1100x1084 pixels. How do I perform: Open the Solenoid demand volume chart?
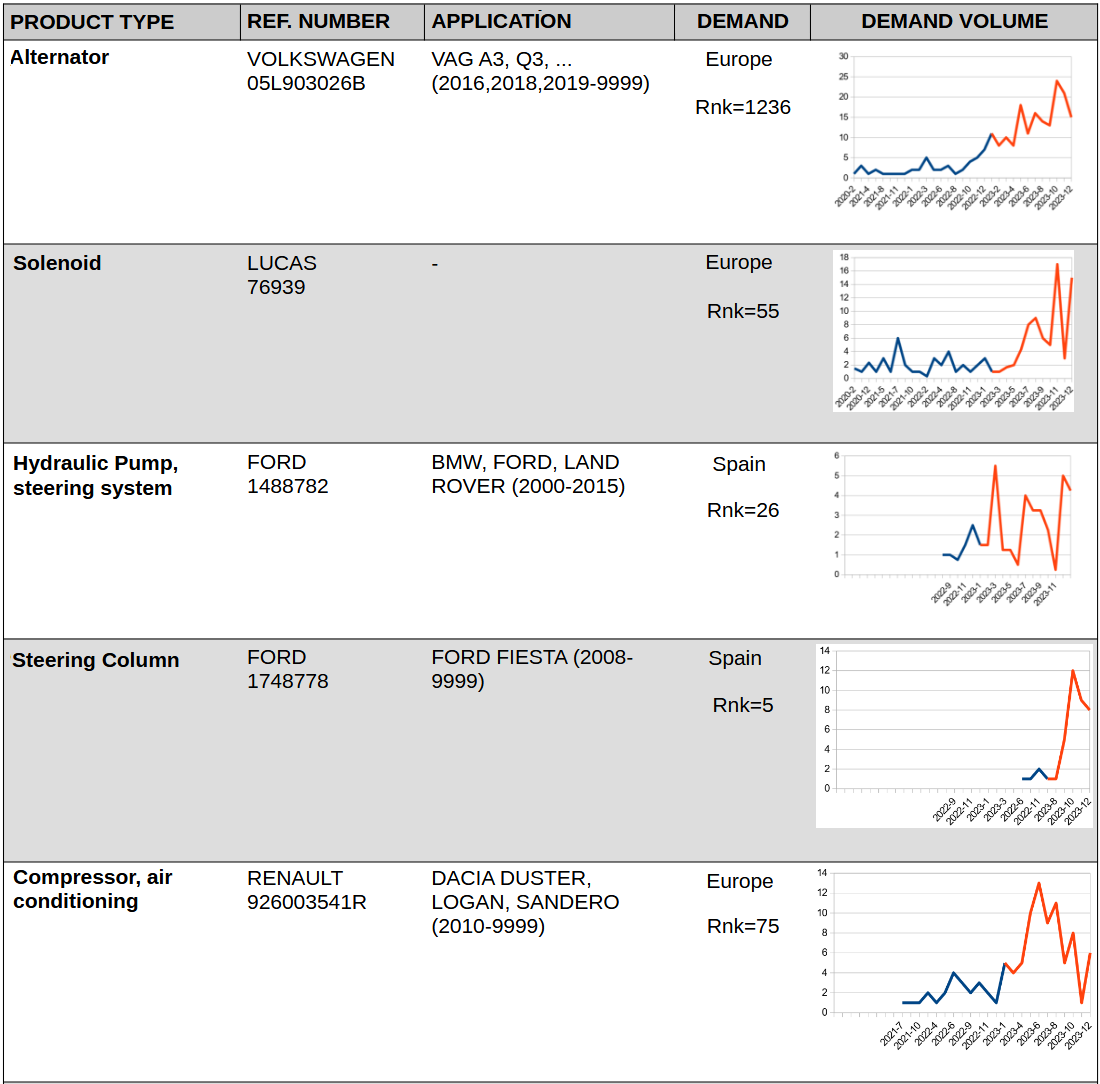[x=953, y=331]
